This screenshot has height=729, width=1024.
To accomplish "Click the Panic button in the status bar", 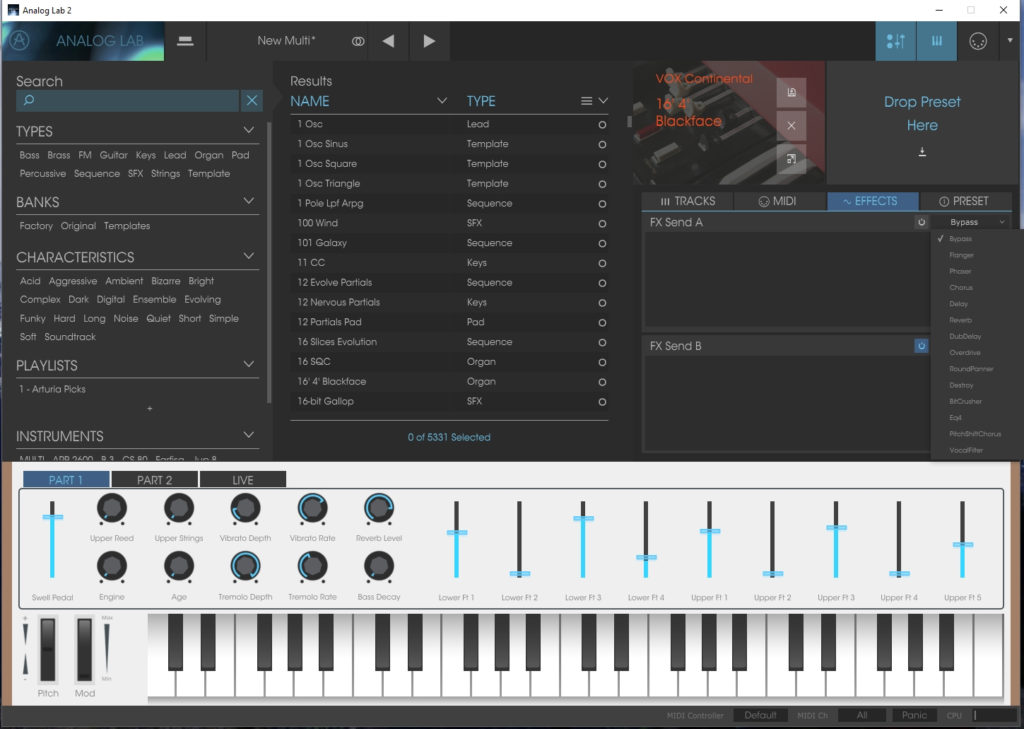I will (914, 715).
